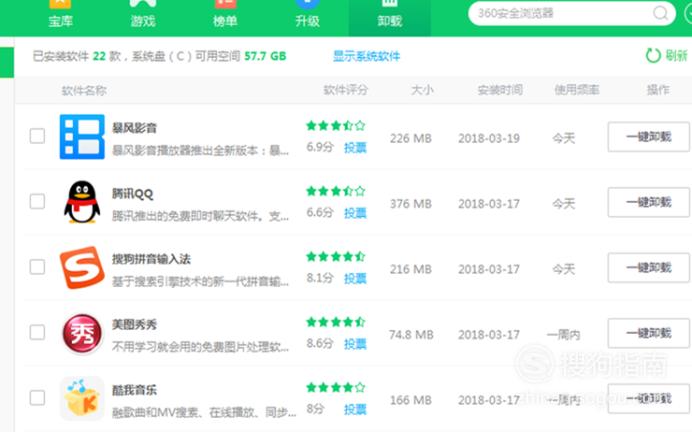Click the 刷新 refresh icon
This screenshot has height=432, width=692.
pos(653,56)
